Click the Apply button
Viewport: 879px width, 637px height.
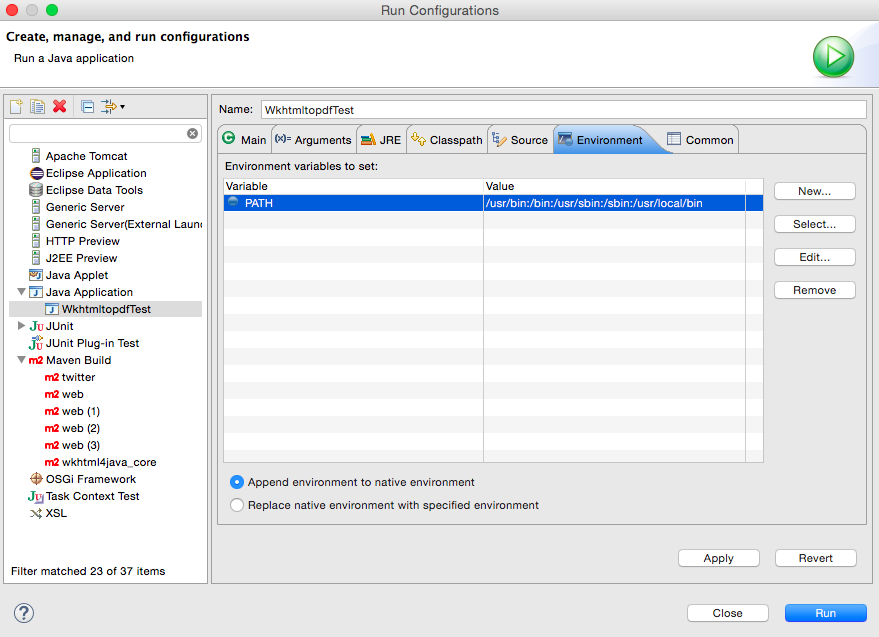coord(719,558)
